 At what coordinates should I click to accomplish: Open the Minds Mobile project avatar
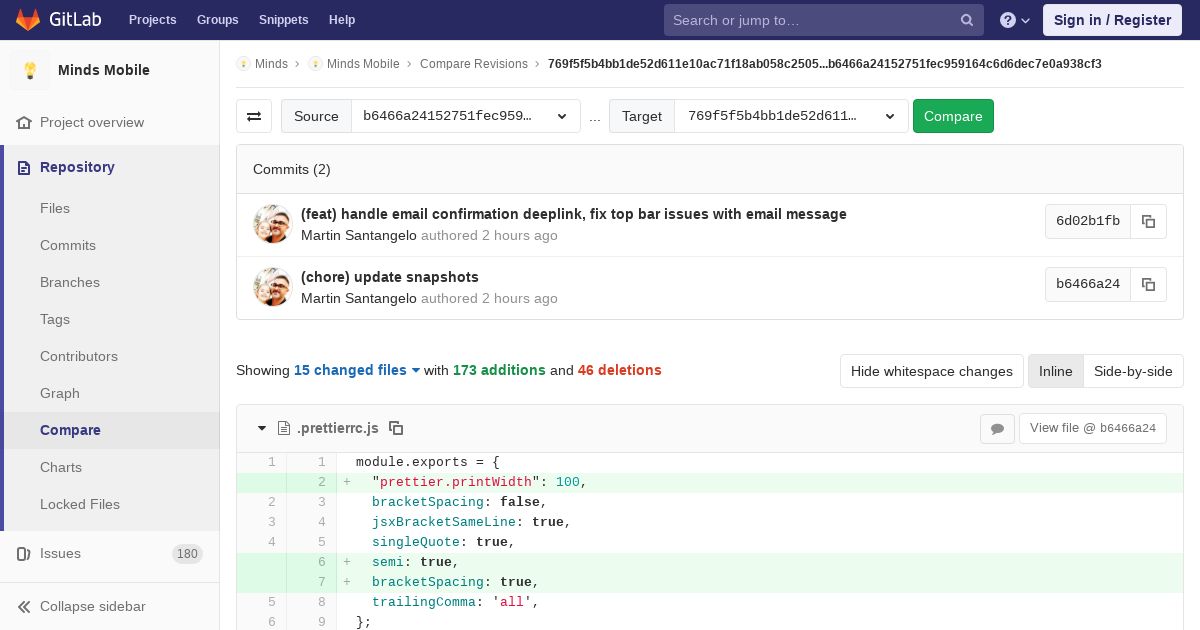30,70
